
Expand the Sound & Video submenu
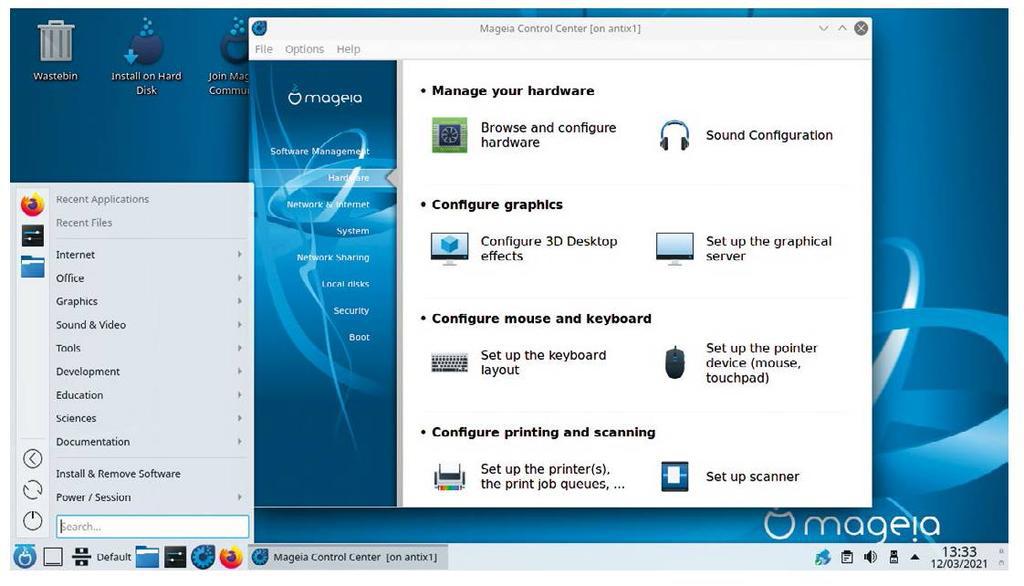pos(152,325)
